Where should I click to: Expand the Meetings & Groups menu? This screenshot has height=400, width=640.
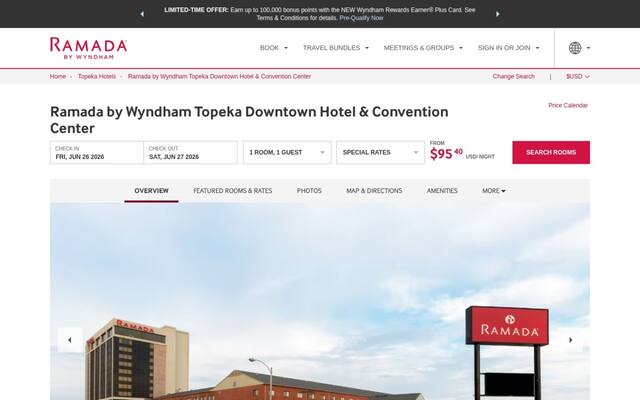click(423, 48)
